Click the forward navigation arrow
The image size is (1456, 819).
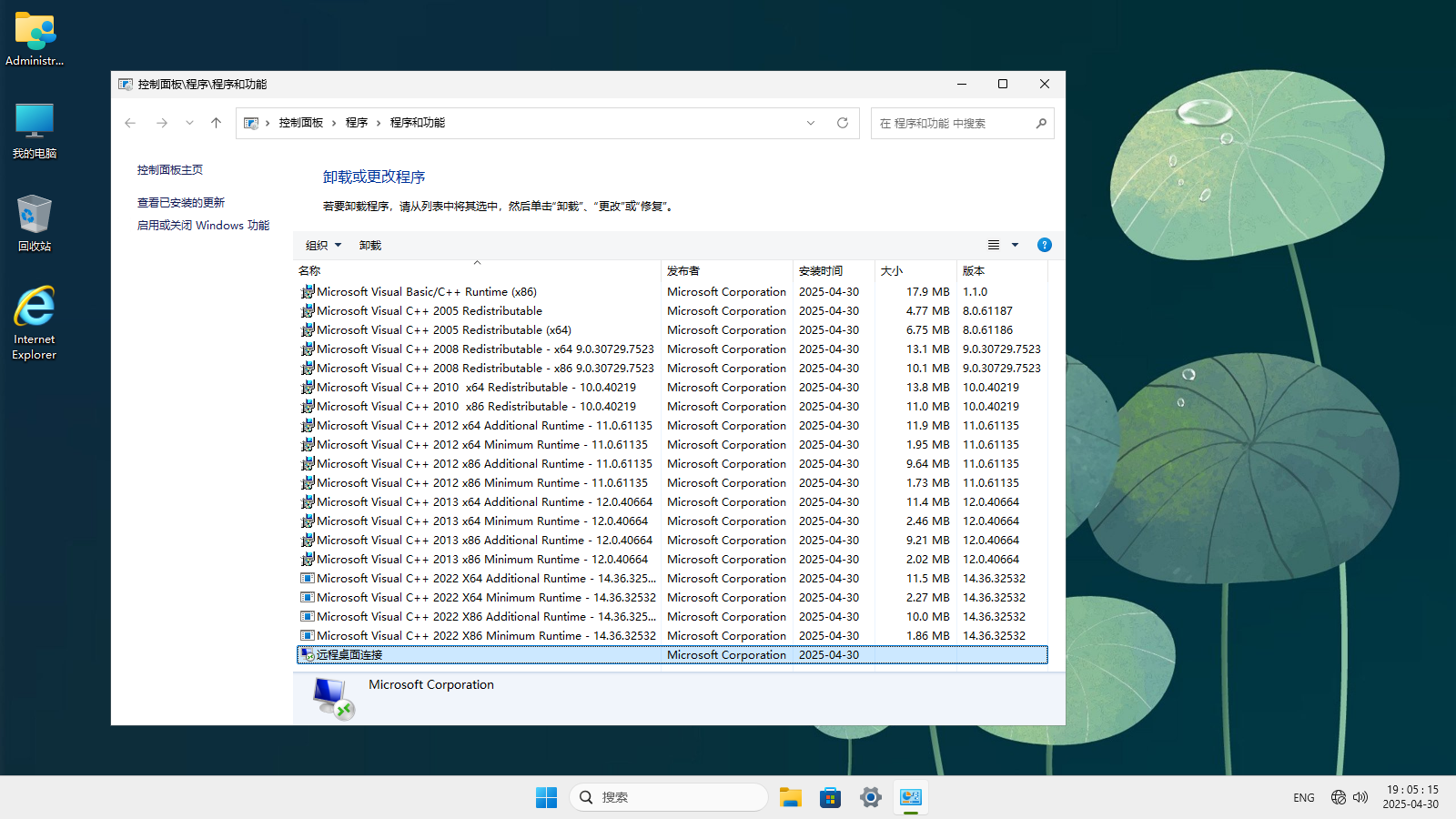click(x=162, y=123)
